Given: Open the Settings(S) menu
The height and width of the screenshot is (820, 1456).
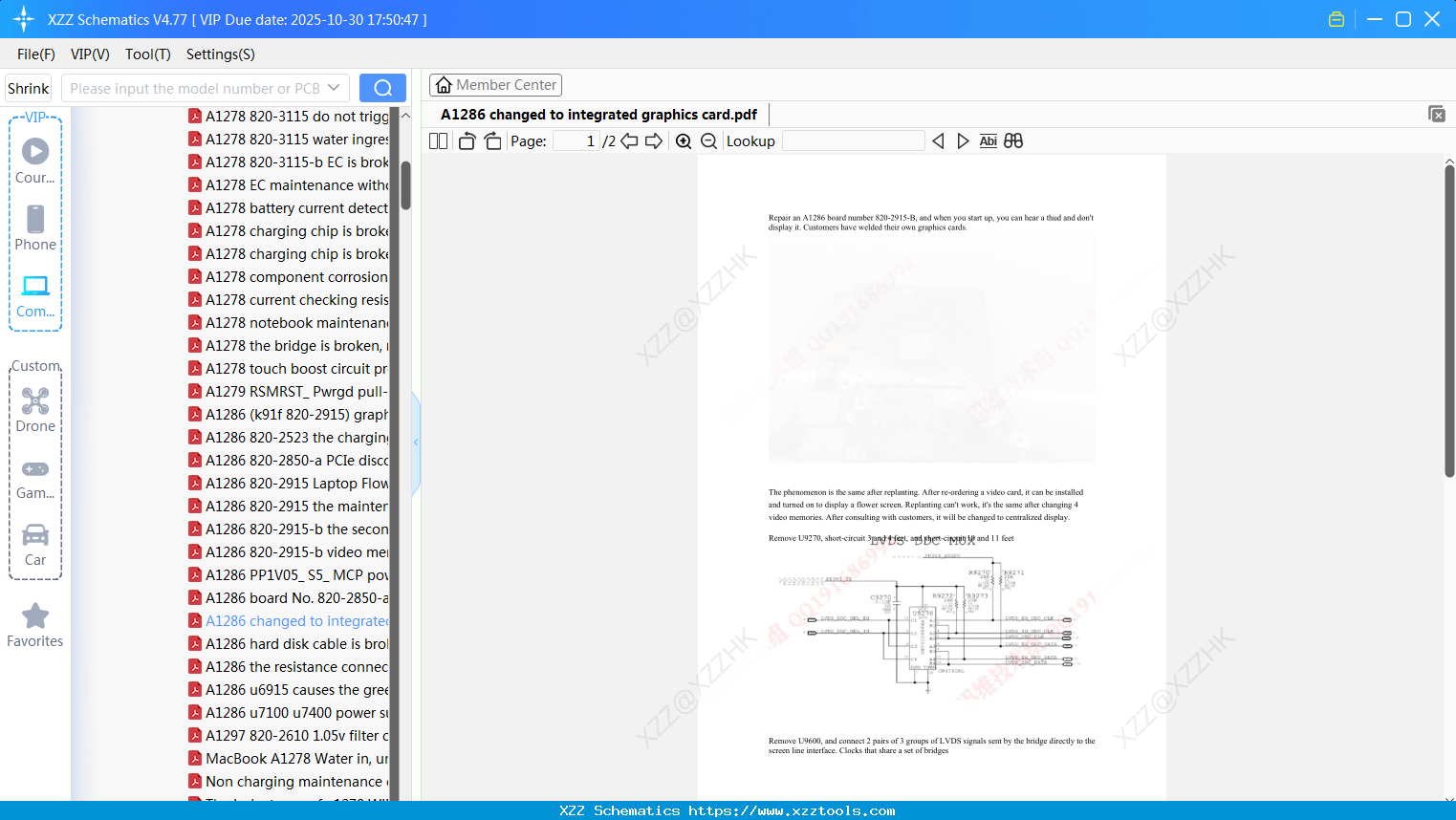Looking at the screenshot, I should pos(221,54).
